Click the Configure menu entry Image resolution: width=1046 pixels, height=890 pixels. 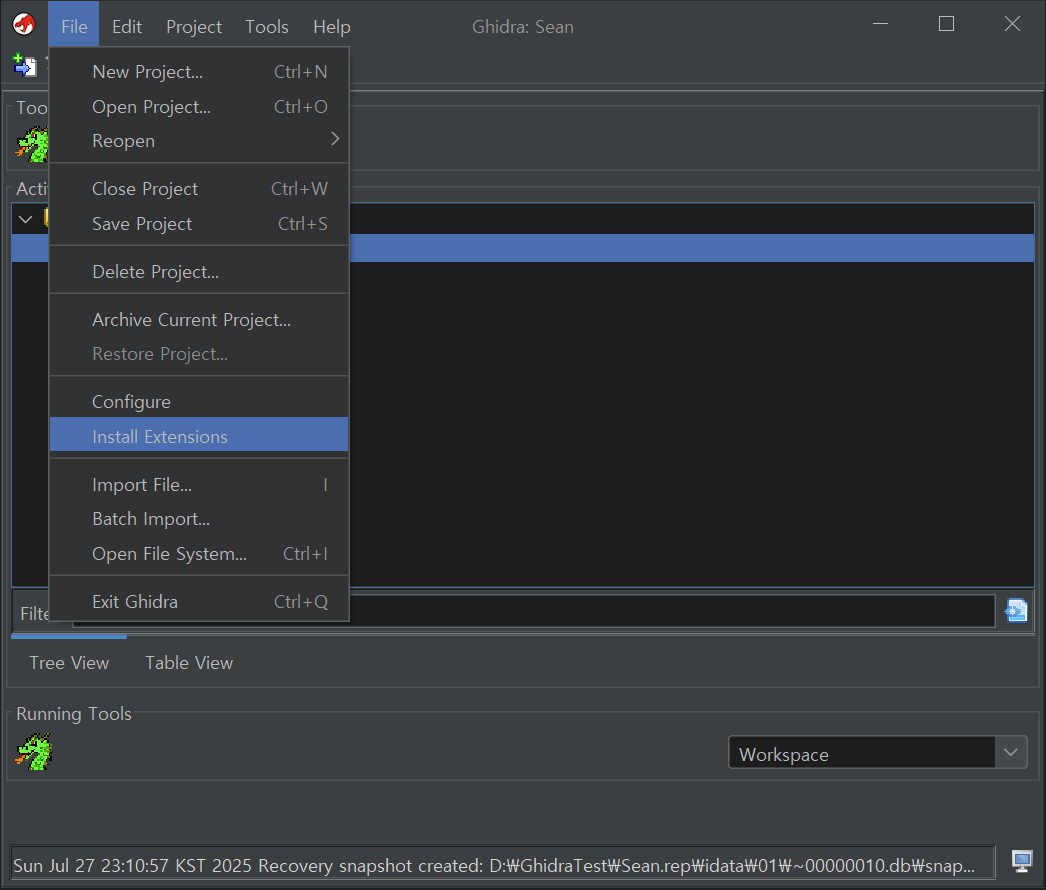click(199, 402)
